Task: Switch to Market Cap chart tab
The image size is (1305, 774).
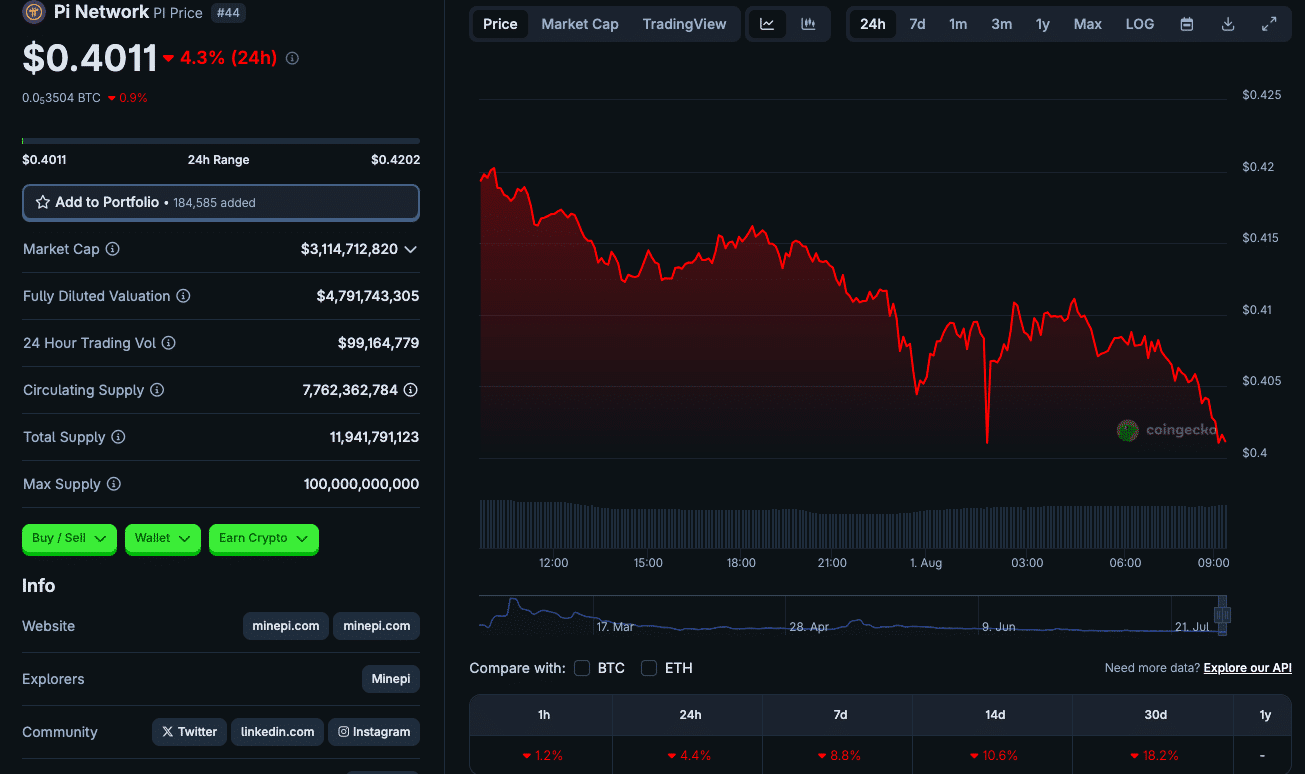Action: [x=580, y=24]
